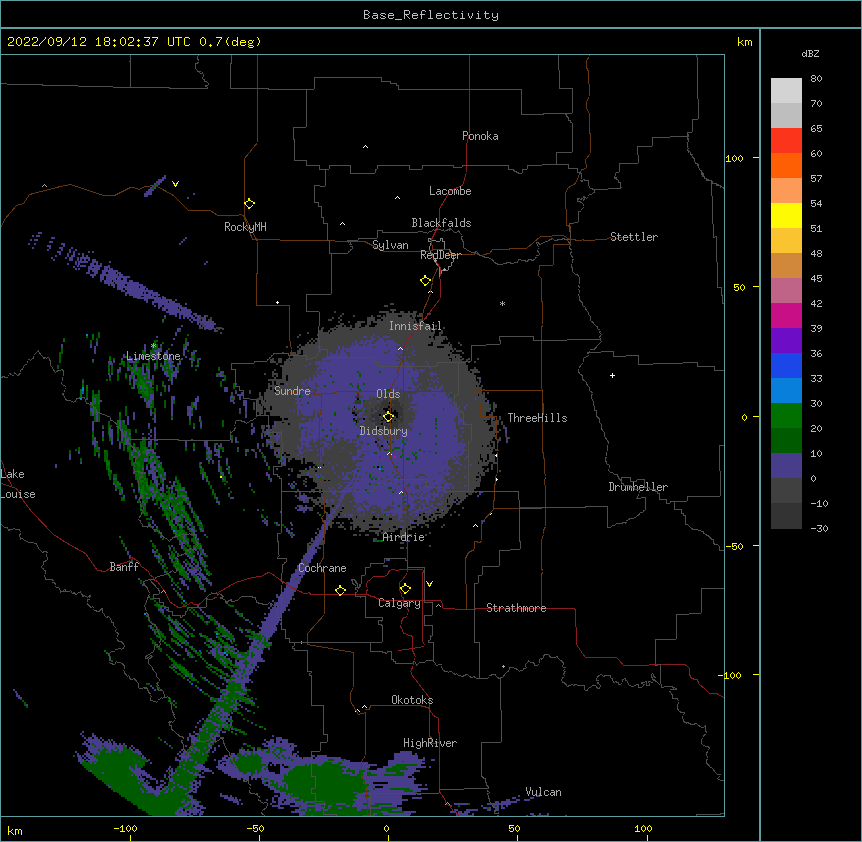This screenshot has width=862, height=842.
Task: Click the Sylvan label on the map
Action: click(390, 245)
